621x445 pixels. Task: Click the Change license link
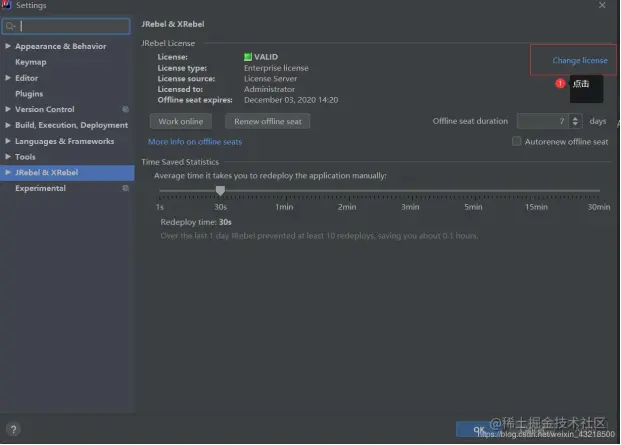pyautogui.click(x=579, y=60)
